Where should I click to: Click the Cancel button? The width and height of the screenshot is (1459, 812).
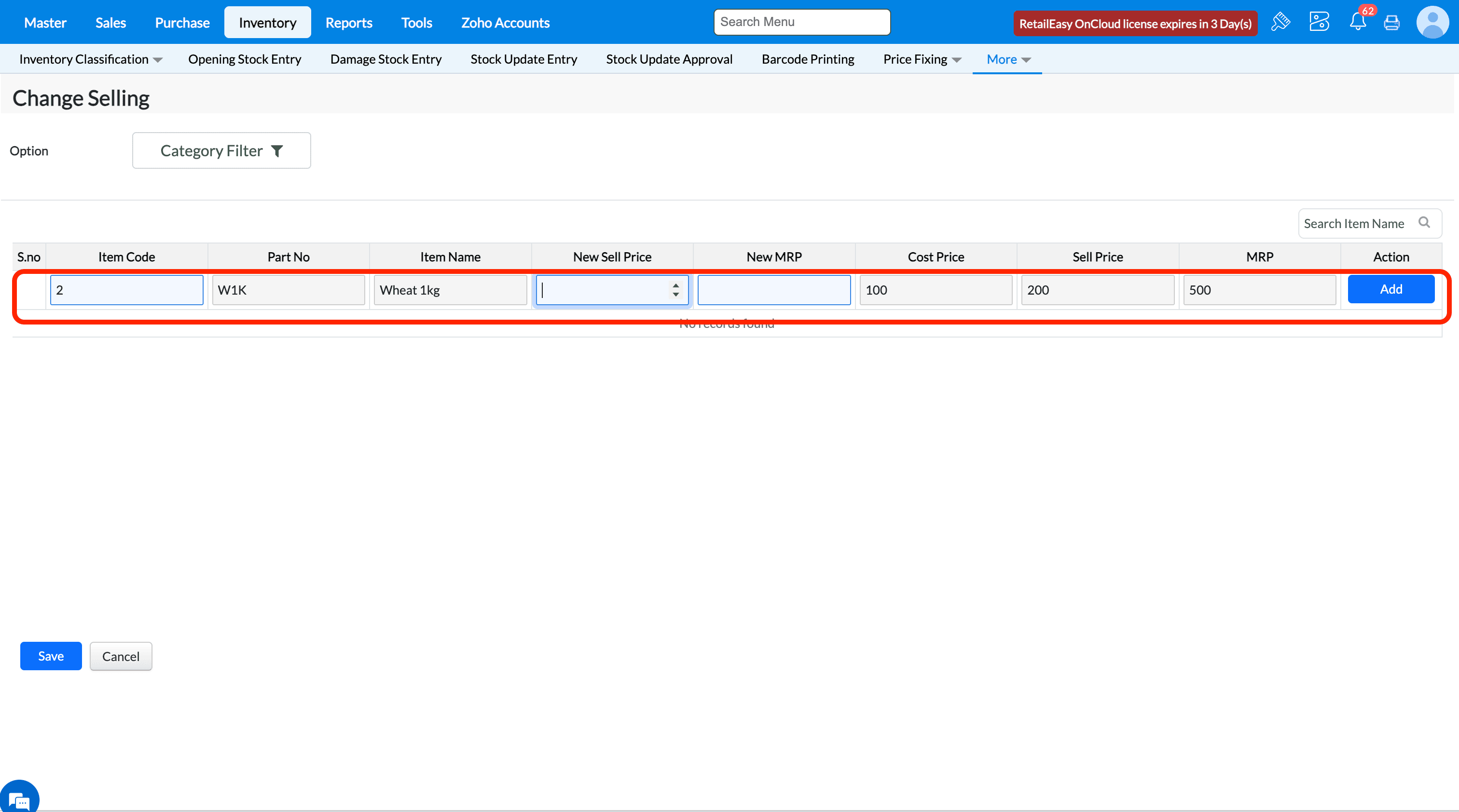121,656
